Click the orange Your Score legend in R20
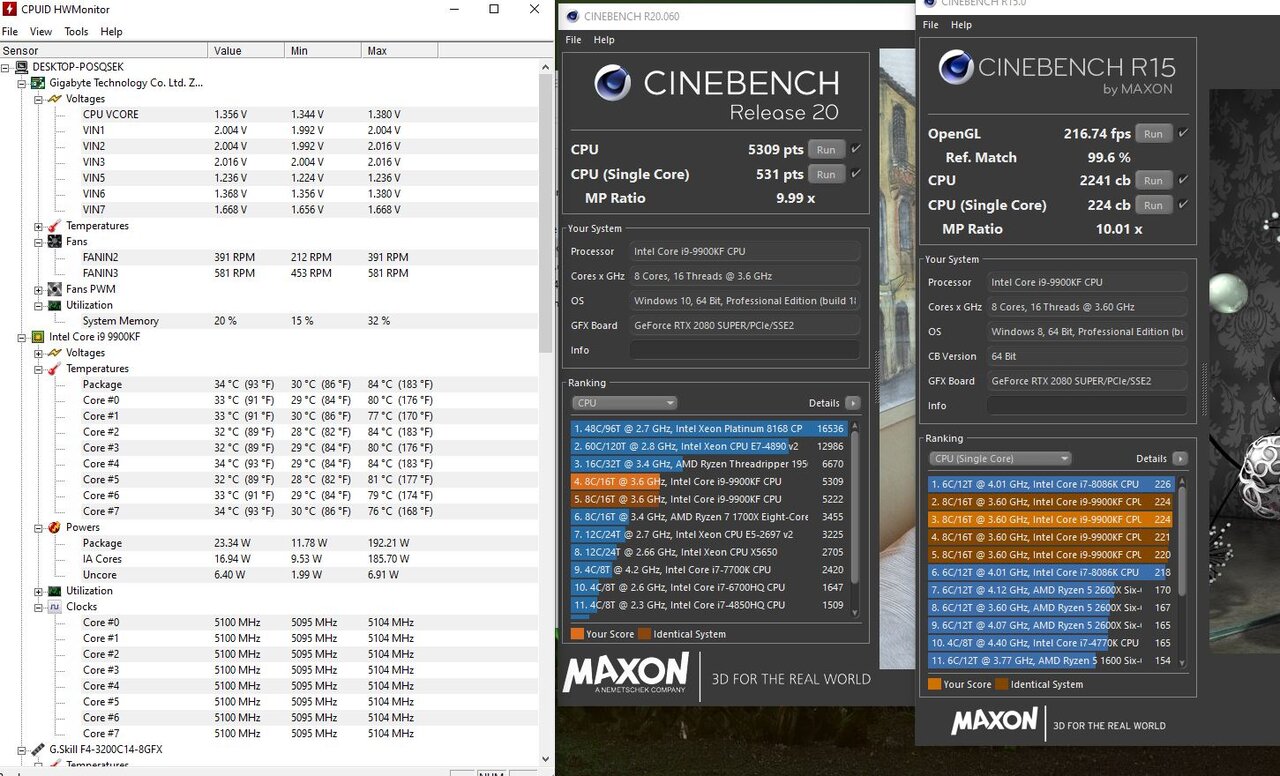Screen dimensions: 1280x776 coord(577,634)
